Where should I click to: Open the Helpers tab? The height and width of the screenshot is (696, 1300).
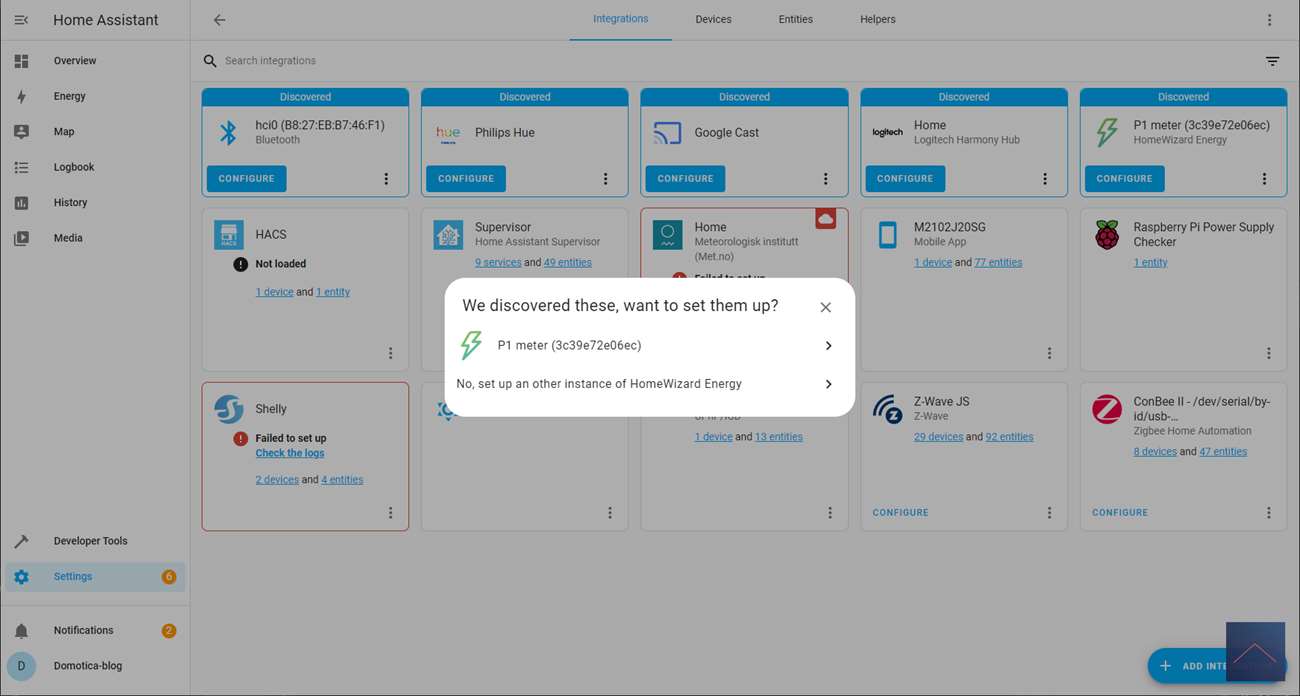pos(877,20)
